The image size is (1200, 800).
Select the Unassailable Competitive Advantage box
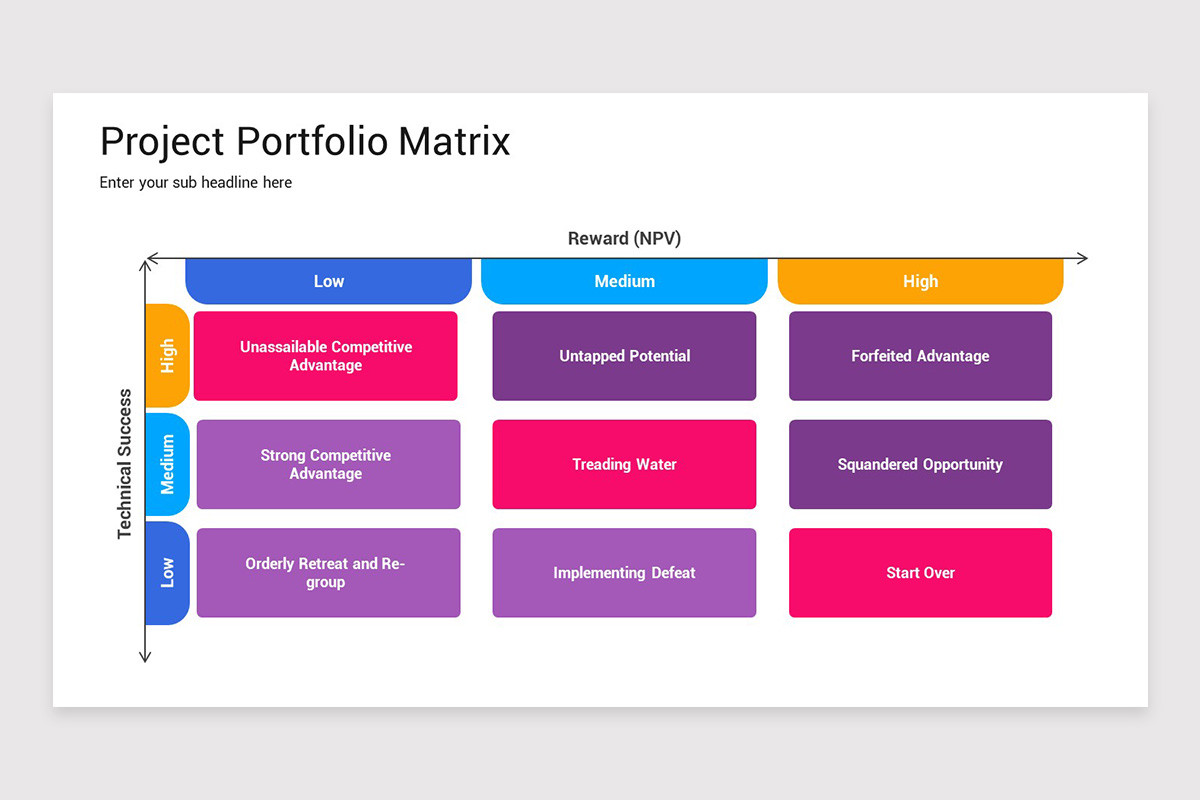[x=326, y=356]
